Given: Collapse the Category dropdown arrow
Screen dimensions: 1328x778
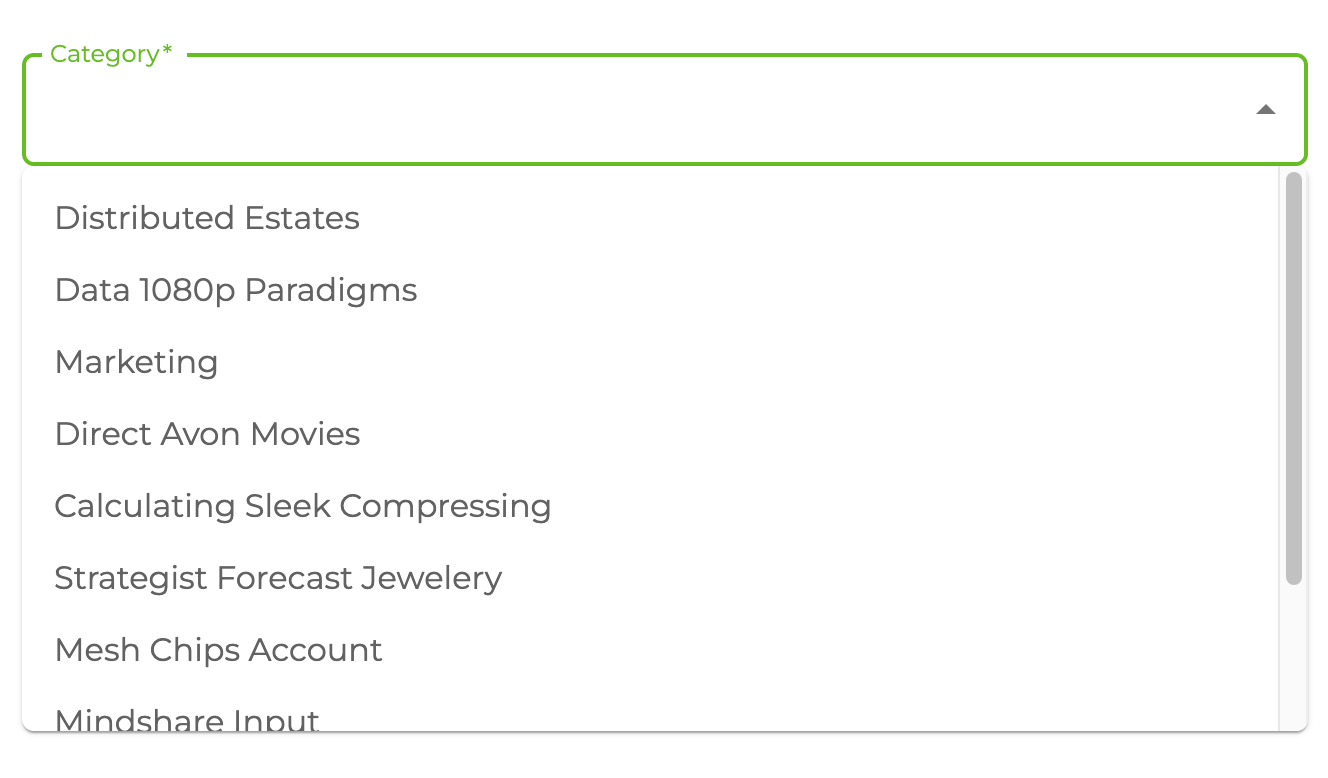Looking at the screenshot, I should pos(1265,110).
